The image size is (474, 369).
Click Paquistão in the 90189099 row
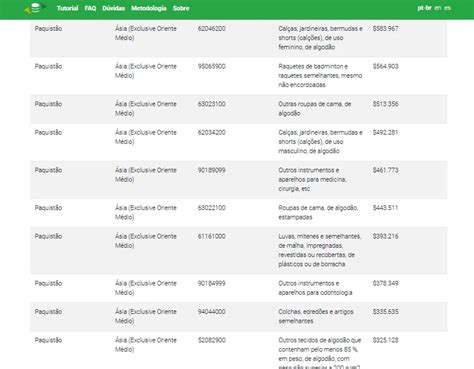[48, 170]
